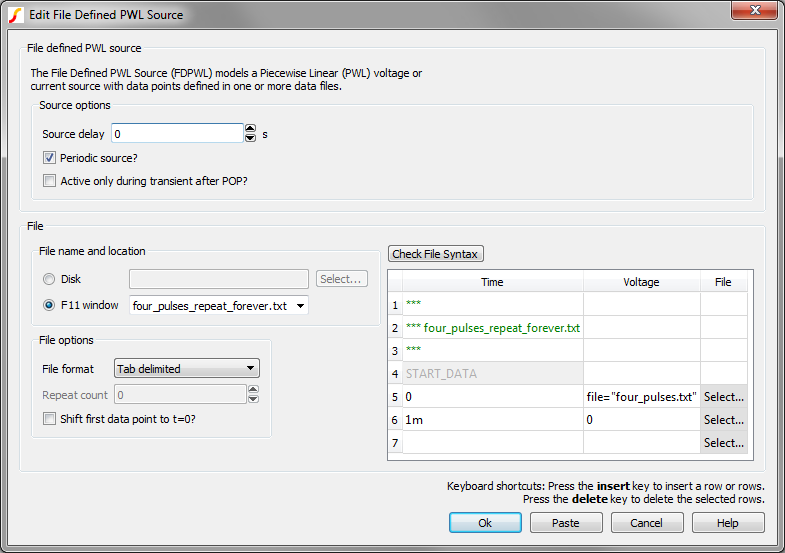This screenshot has width=785, height=553.
Task: Click Select button in table row 6
Action: tap(723, 420)
